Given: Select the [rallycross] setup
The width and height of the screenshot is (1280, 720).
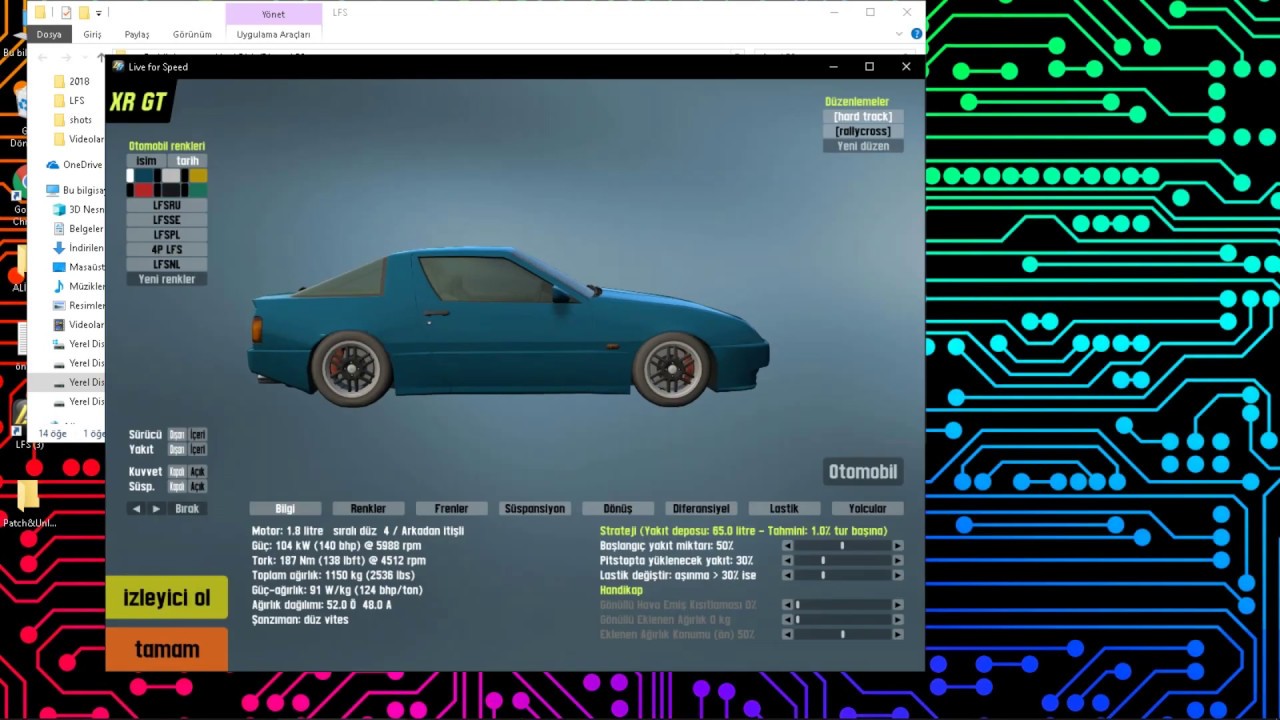Looking at the screenshot, I should click(x=863, y=131).
